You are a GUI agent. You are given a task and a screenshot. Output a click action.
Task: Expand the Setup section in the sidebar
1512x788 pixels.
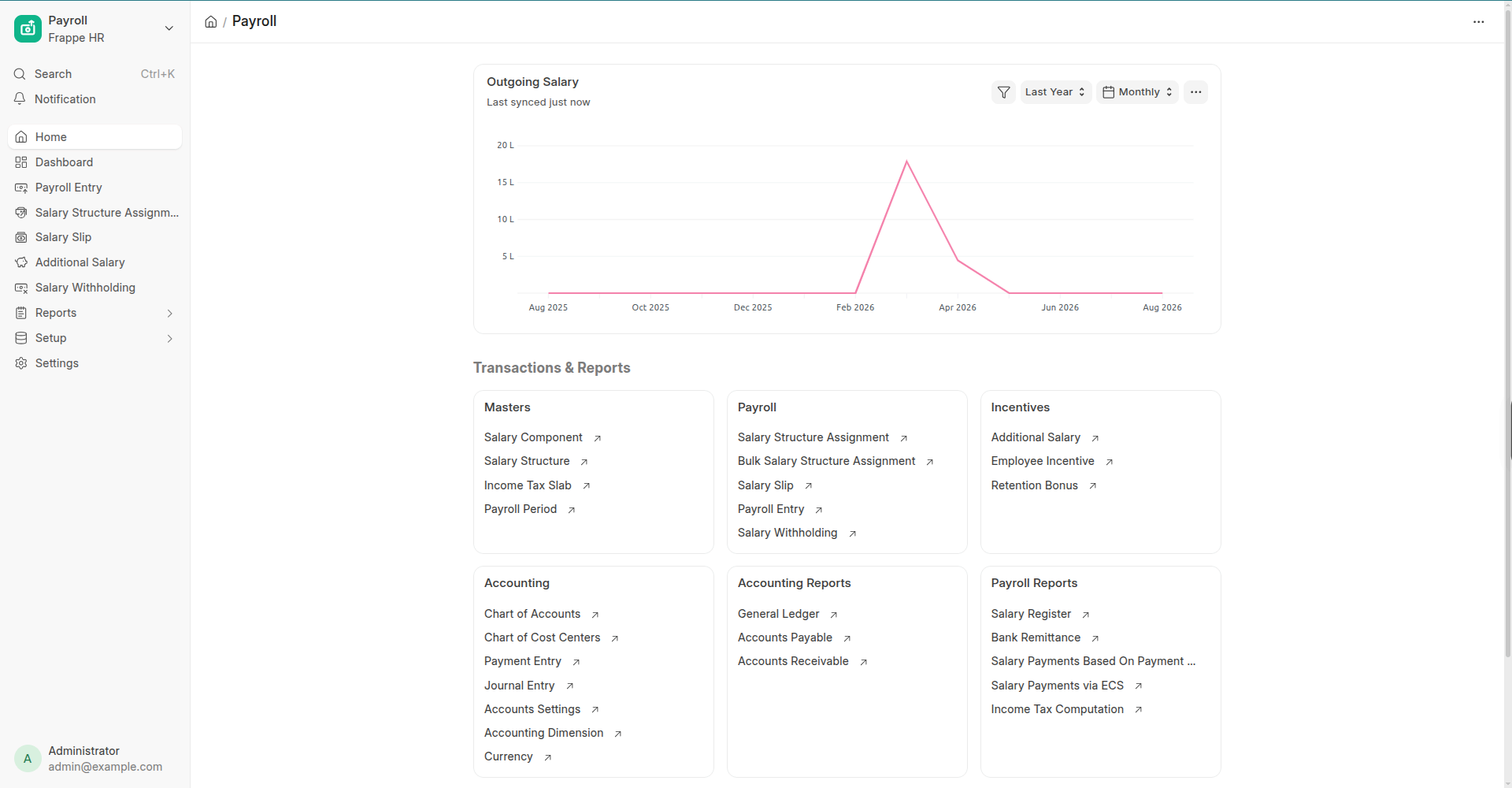click(94, 338)
